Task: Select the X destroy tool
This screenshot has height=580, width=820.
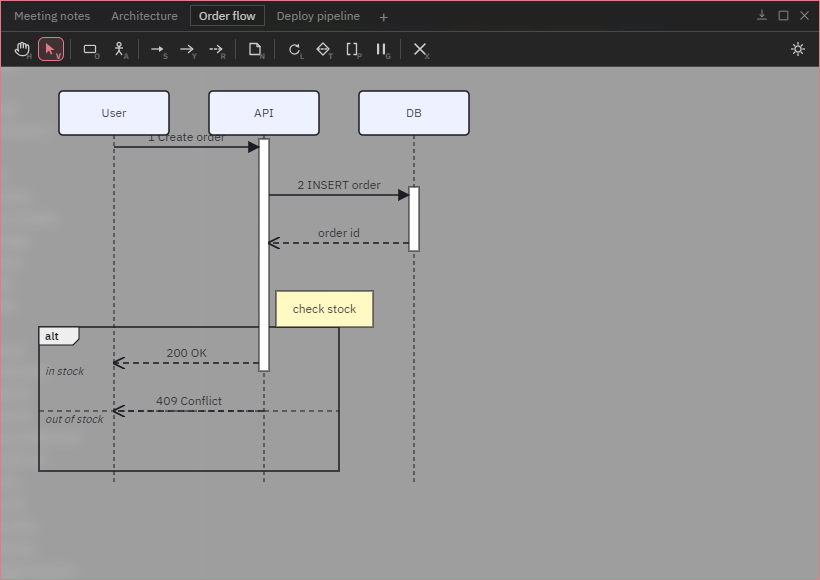Action: pos(420,49)
